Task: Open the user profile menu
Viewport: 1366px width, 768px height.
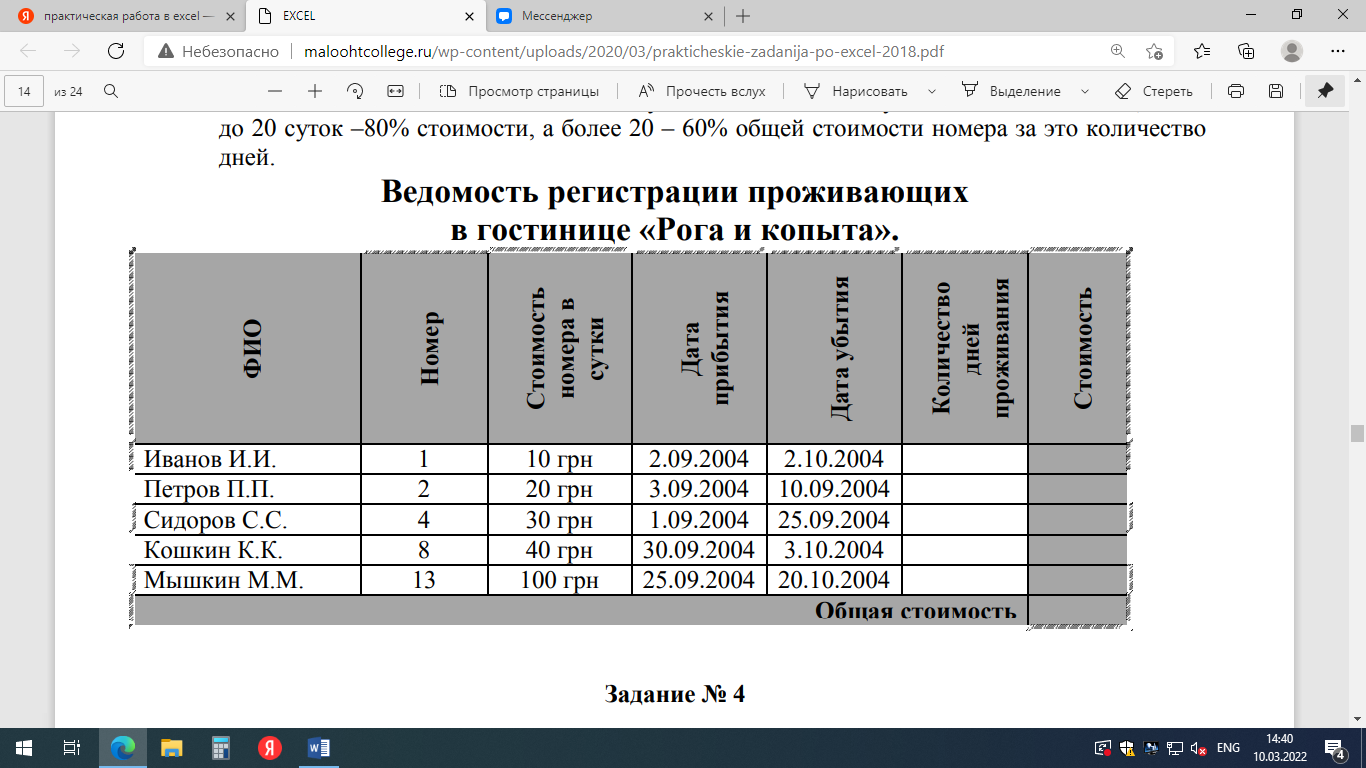Action: tap(1292, 51)
